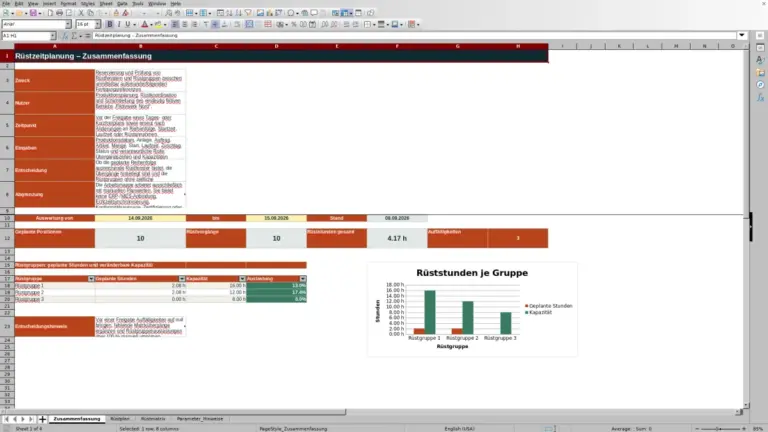Click the Center Horizontally icon
The image size is (768, 432).
(185, 24)
